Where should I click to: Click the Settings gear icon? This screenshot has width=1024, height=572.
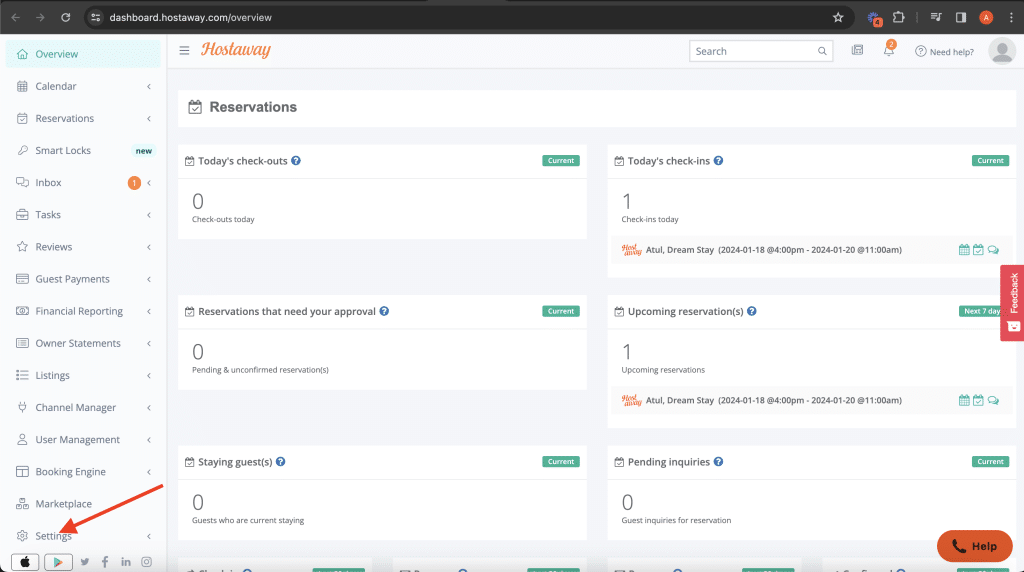click(22, 535)
